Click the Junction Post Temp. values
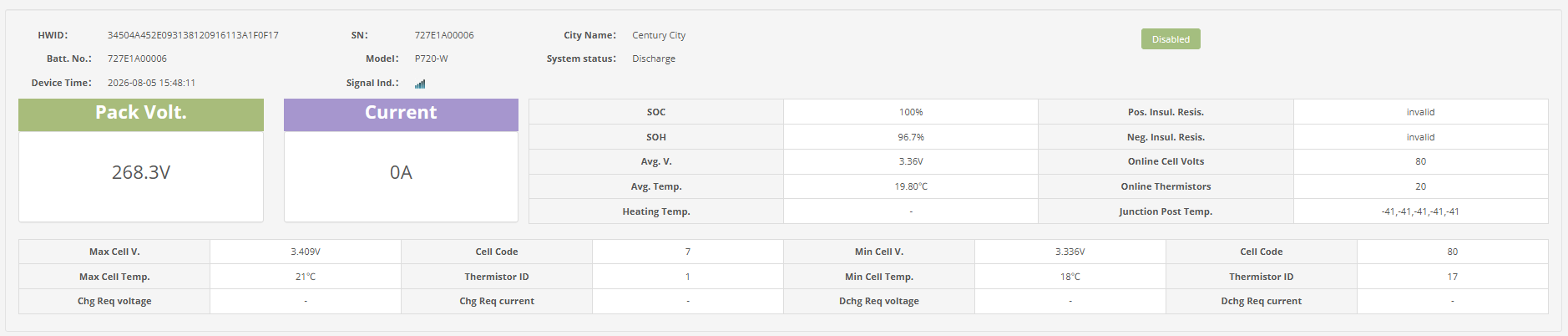The image size is (1568, 336). click(x=1420, y=211)
